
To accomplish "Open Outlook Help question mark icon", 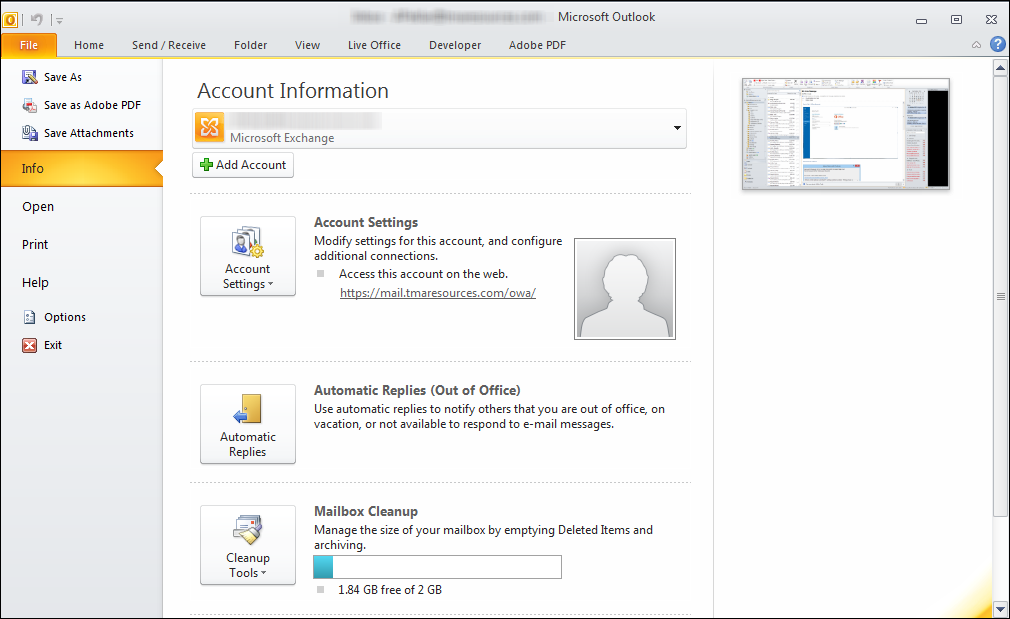I will click(x=997, y=44).
